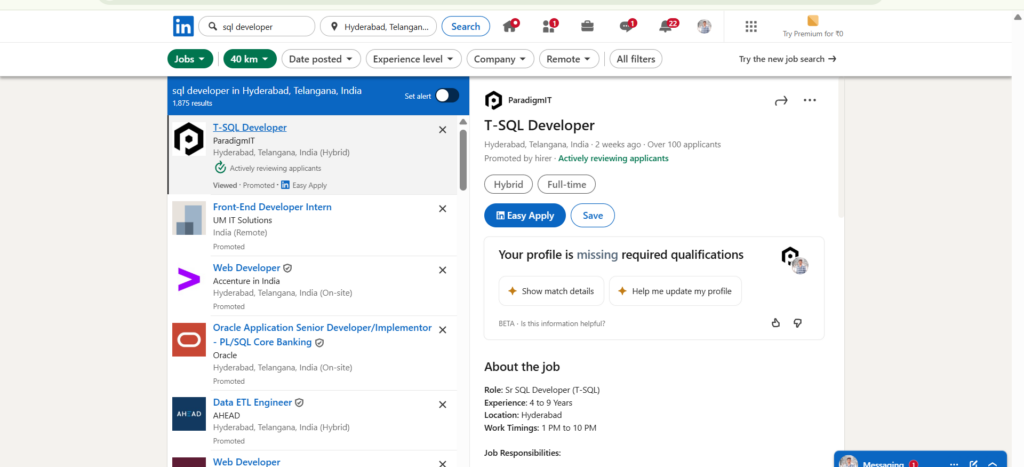Open the Notifications bell icon
Viewport: 1024px width, 467px height.
(x=666, y=26)
